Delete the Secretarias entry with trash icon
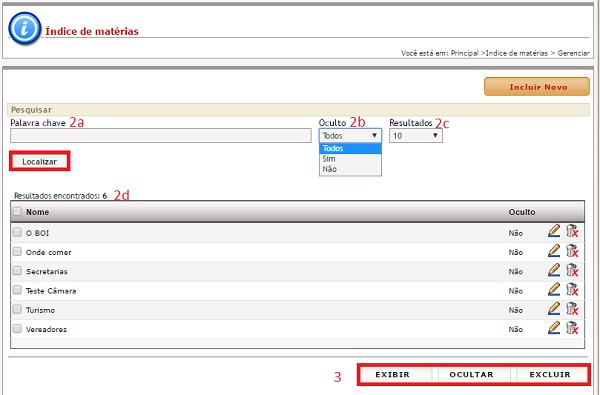600x395 pixels. pos(572,270)
